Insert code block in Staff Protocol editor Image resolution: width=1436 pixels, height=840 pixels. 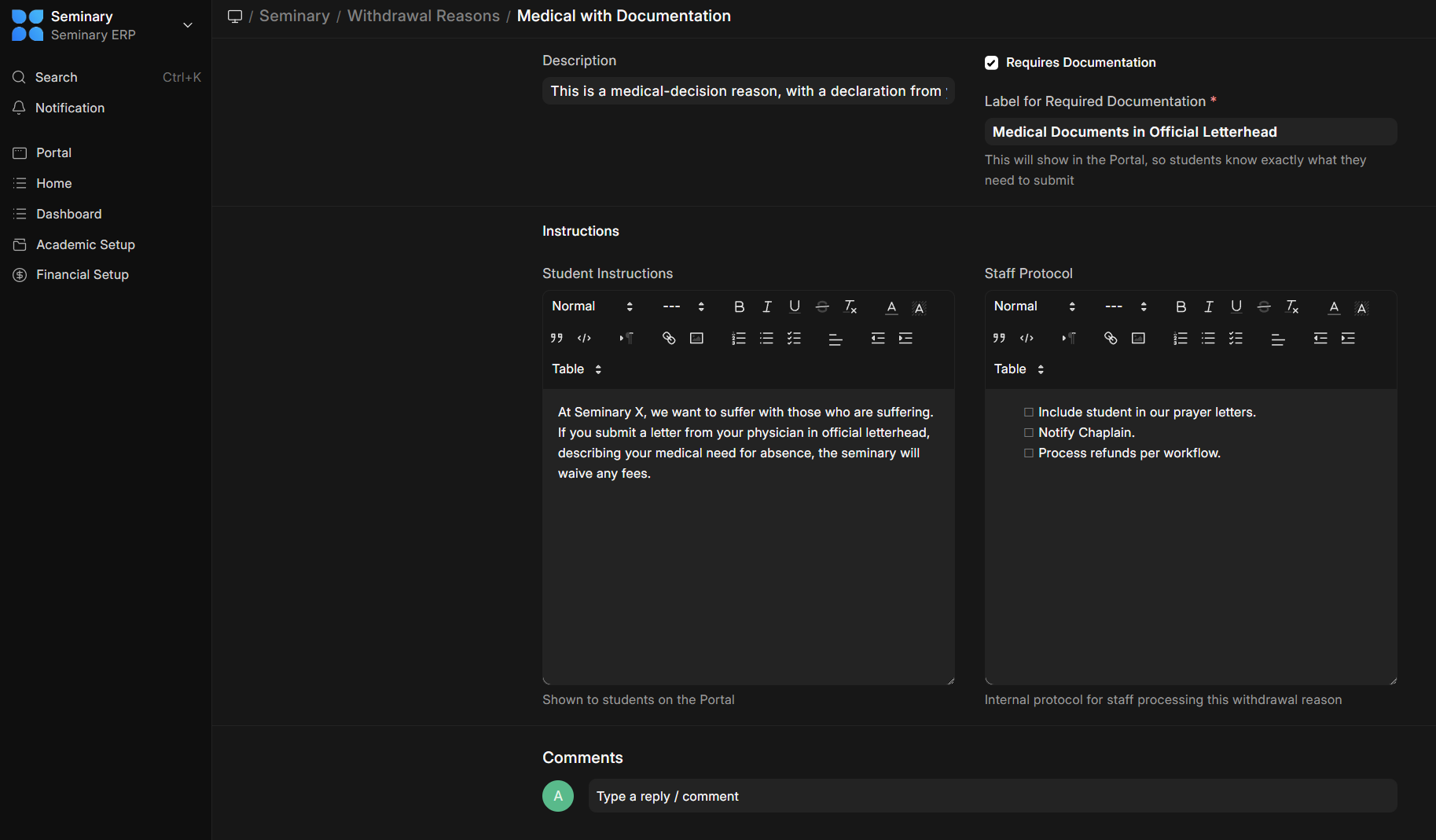pyautogui.click(x=1027, y=338)
